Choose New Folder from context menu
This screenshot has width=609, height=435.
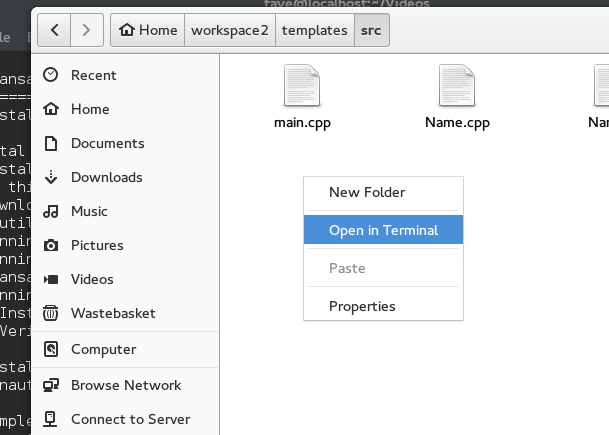[x=383, y=192]
